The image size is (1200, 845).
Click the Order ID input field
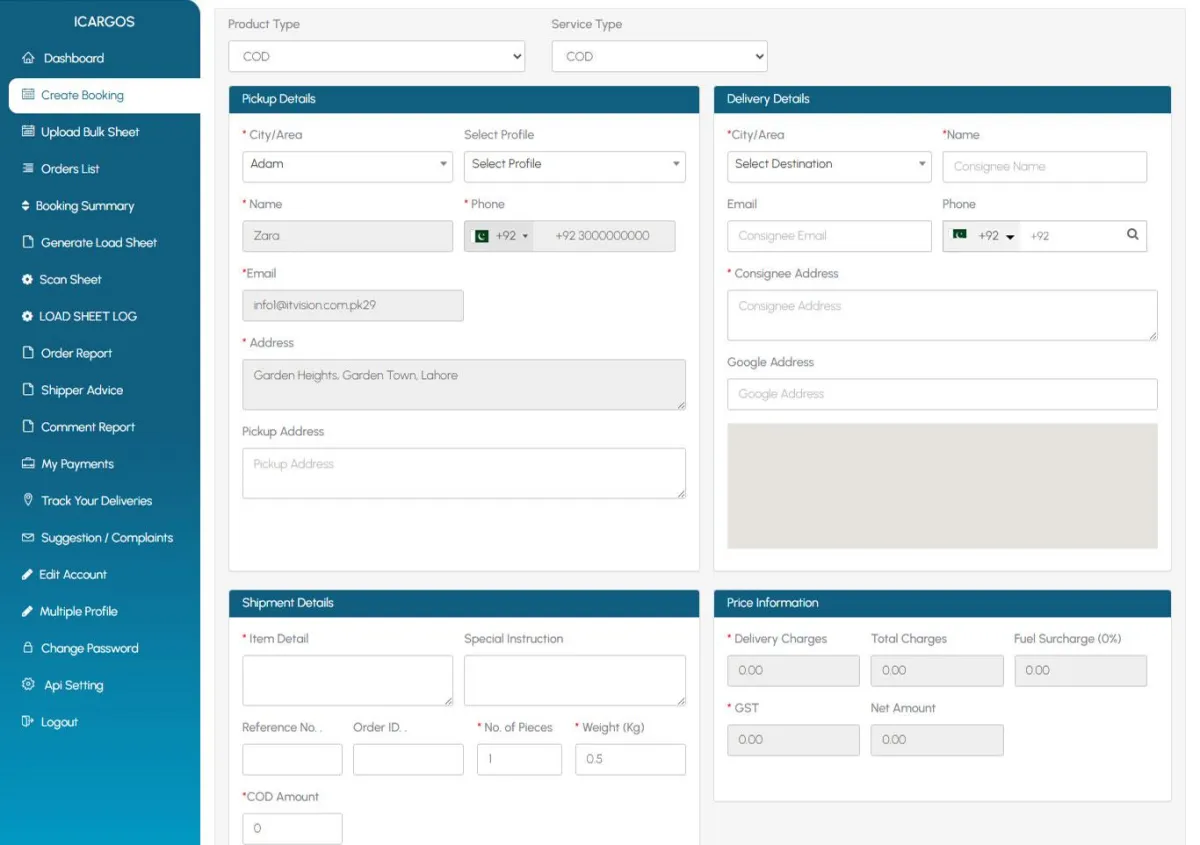coord(408,759)
